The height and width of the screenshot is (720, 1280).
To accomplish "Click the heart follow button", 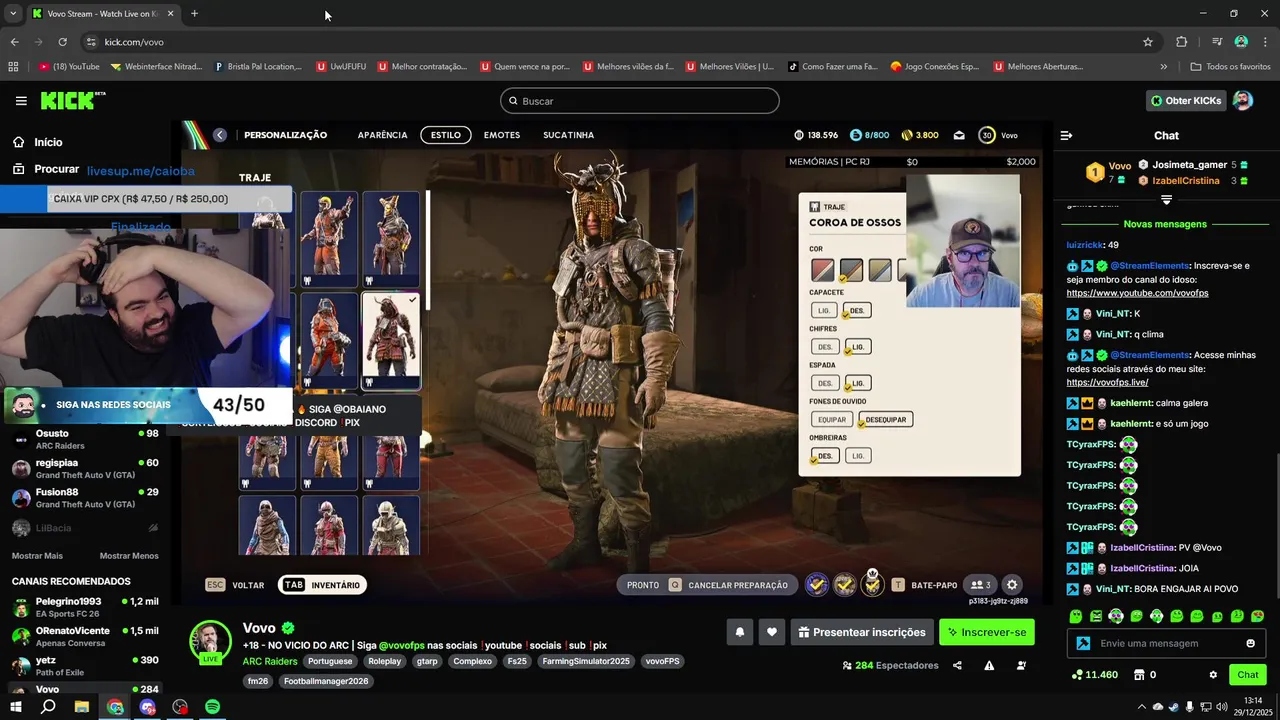I will point(771,632).
